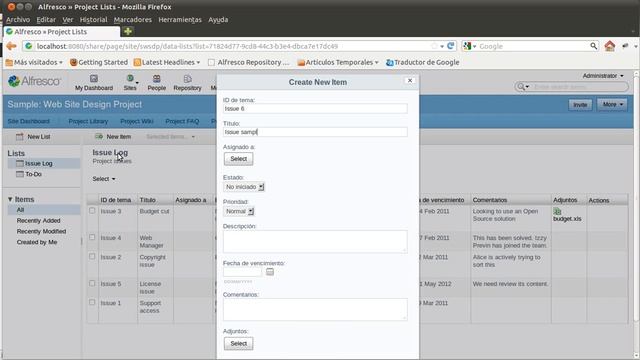The height and width of the screenshot is (360, 640).
Task: Click the ID de tema input field
Action: tap(315, 109)
